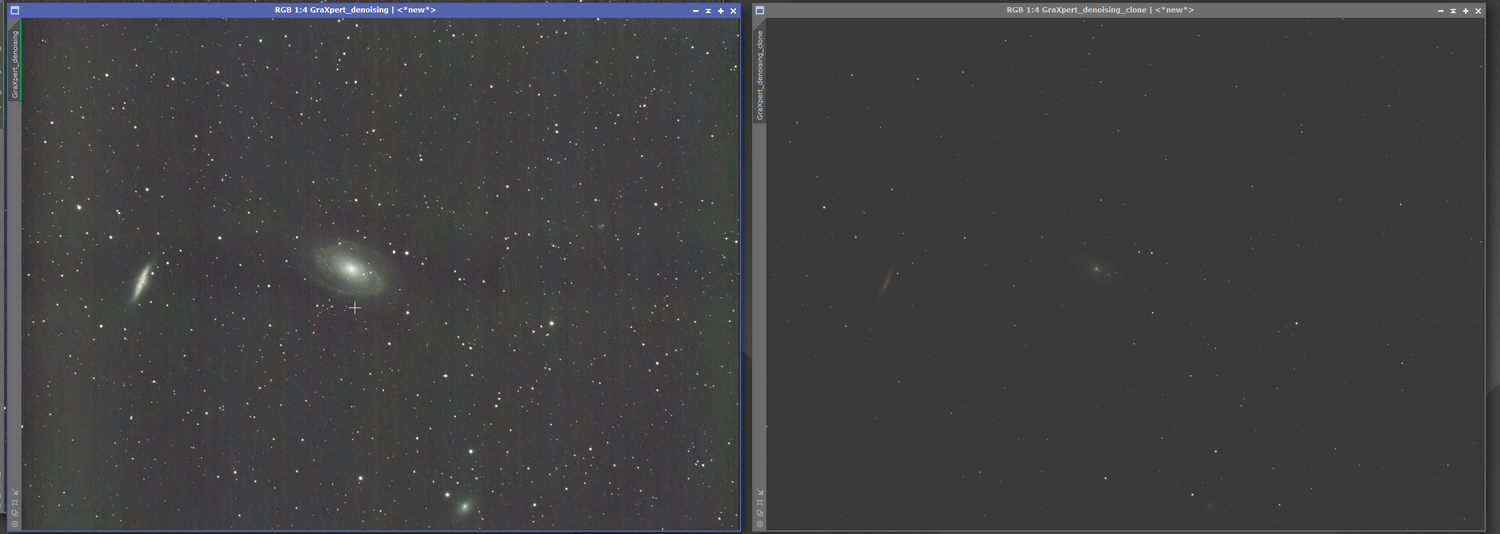
Task: Close the GraXpert_denoising_clone image window
Action: 1478,10
